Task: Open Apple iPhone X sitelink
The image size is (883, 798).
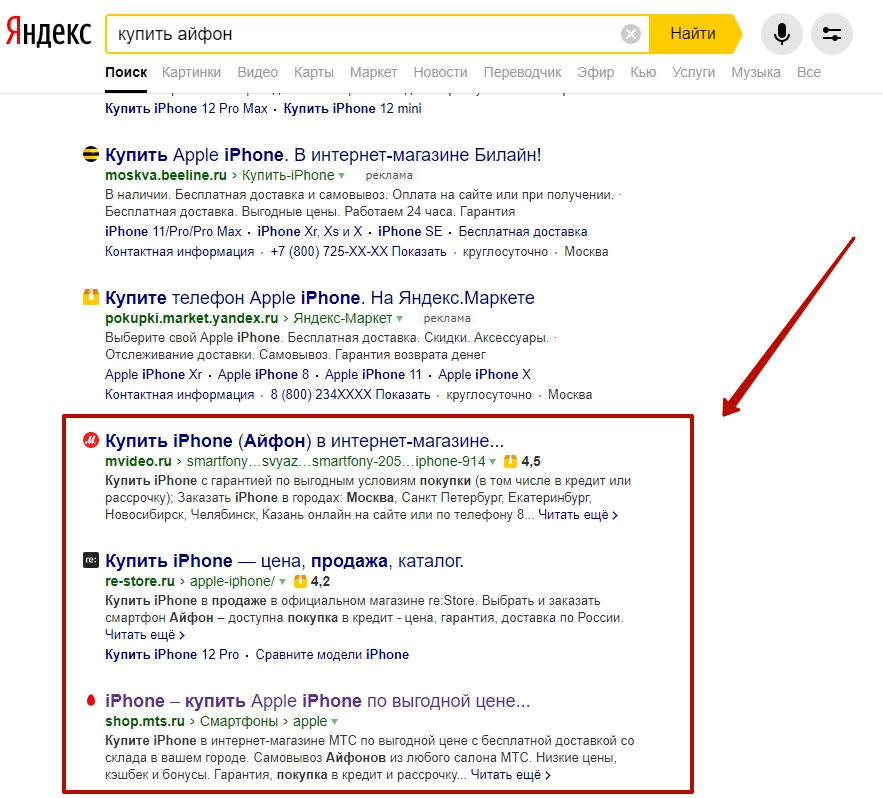Action: point(484,375)
